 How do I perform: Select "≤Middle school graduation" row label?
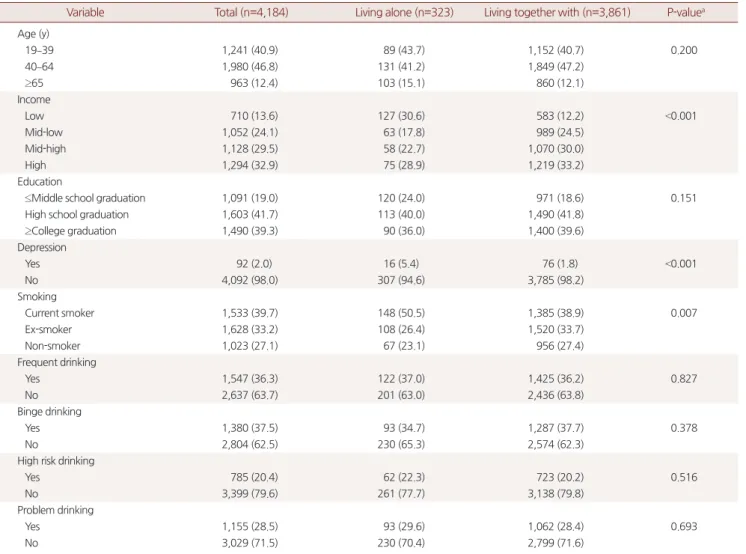click(x=85, y=198)
